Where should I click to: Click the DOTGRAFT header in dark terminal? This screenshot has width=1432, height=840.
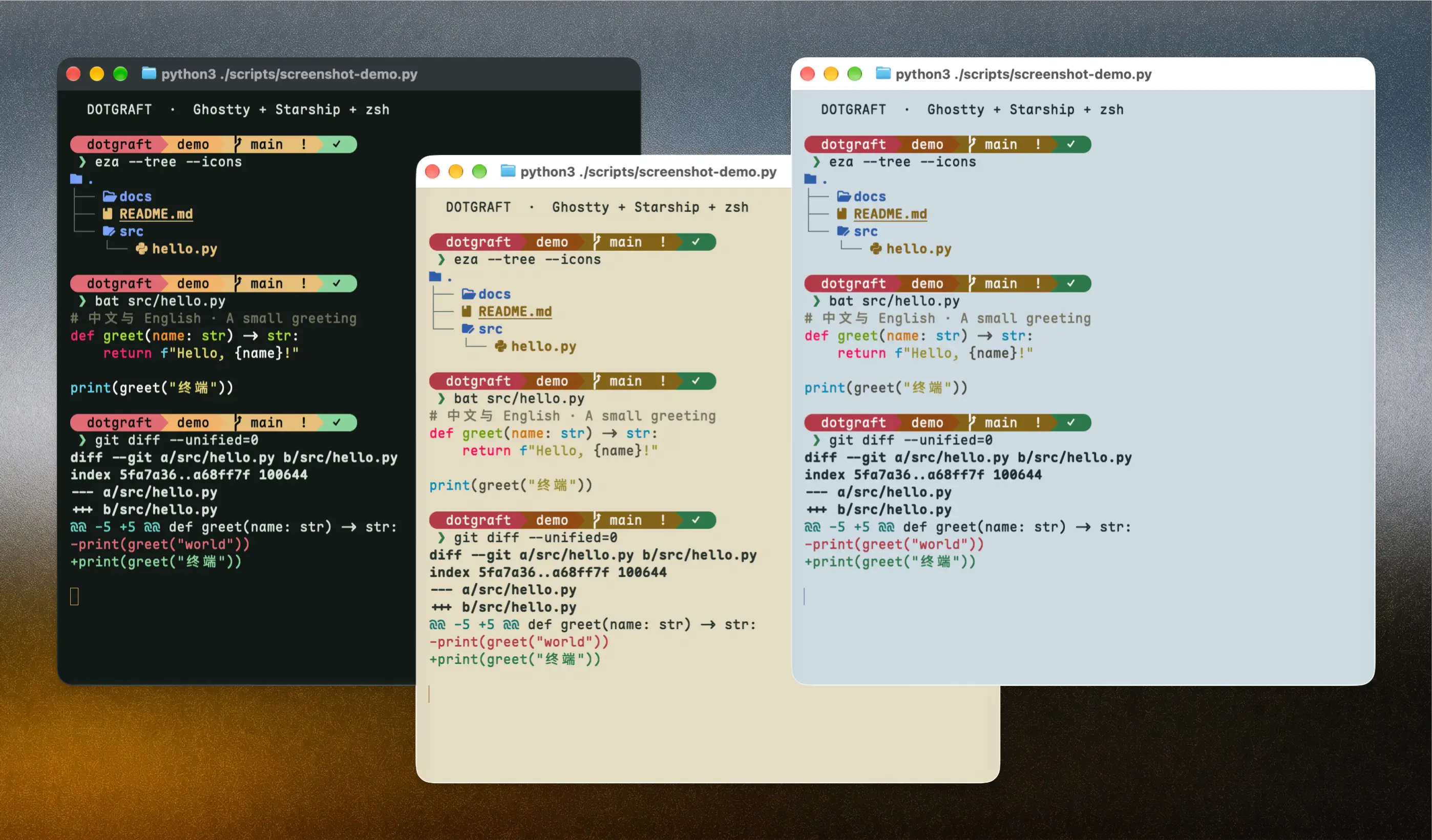coord(119,110)
